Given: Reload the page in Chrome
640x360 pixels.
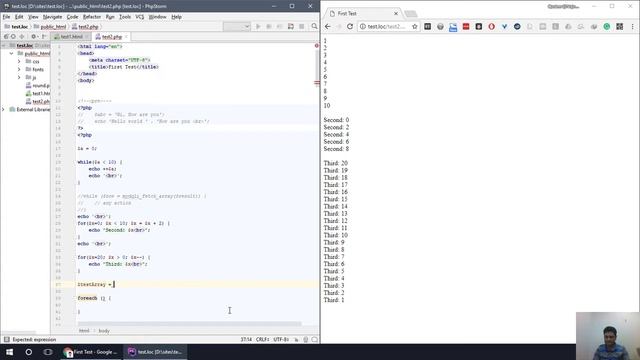Looking at the screenshot, I should pos(350,27).
